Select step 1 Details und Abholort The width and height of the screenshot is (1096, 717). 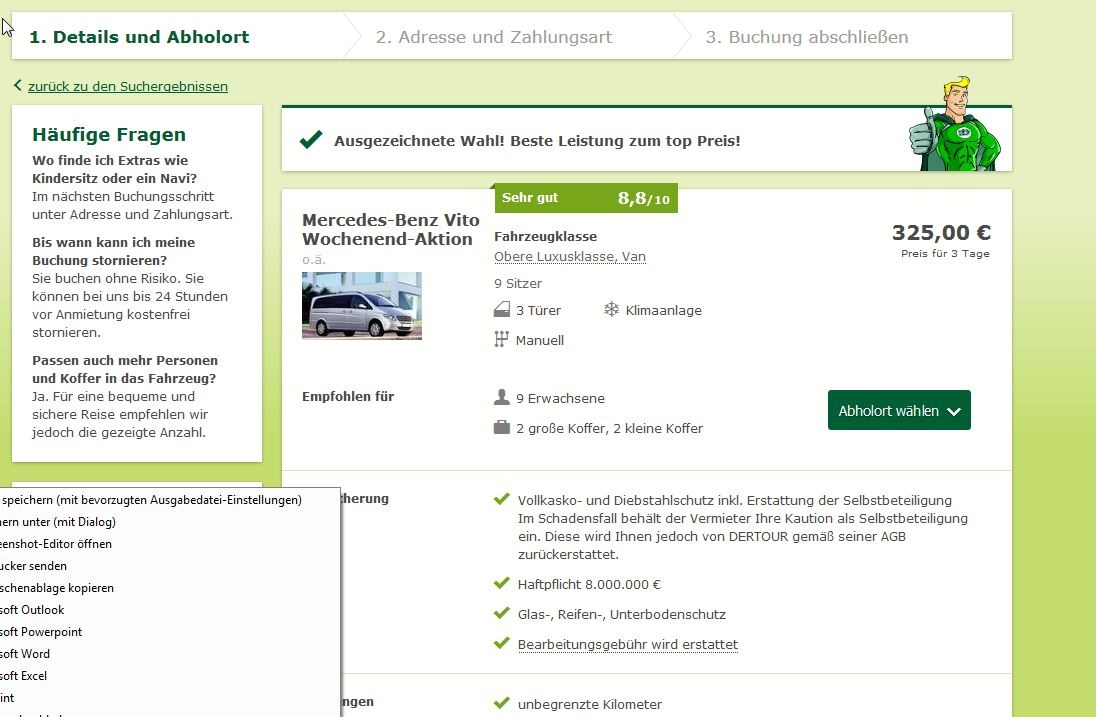pos(139,37)
